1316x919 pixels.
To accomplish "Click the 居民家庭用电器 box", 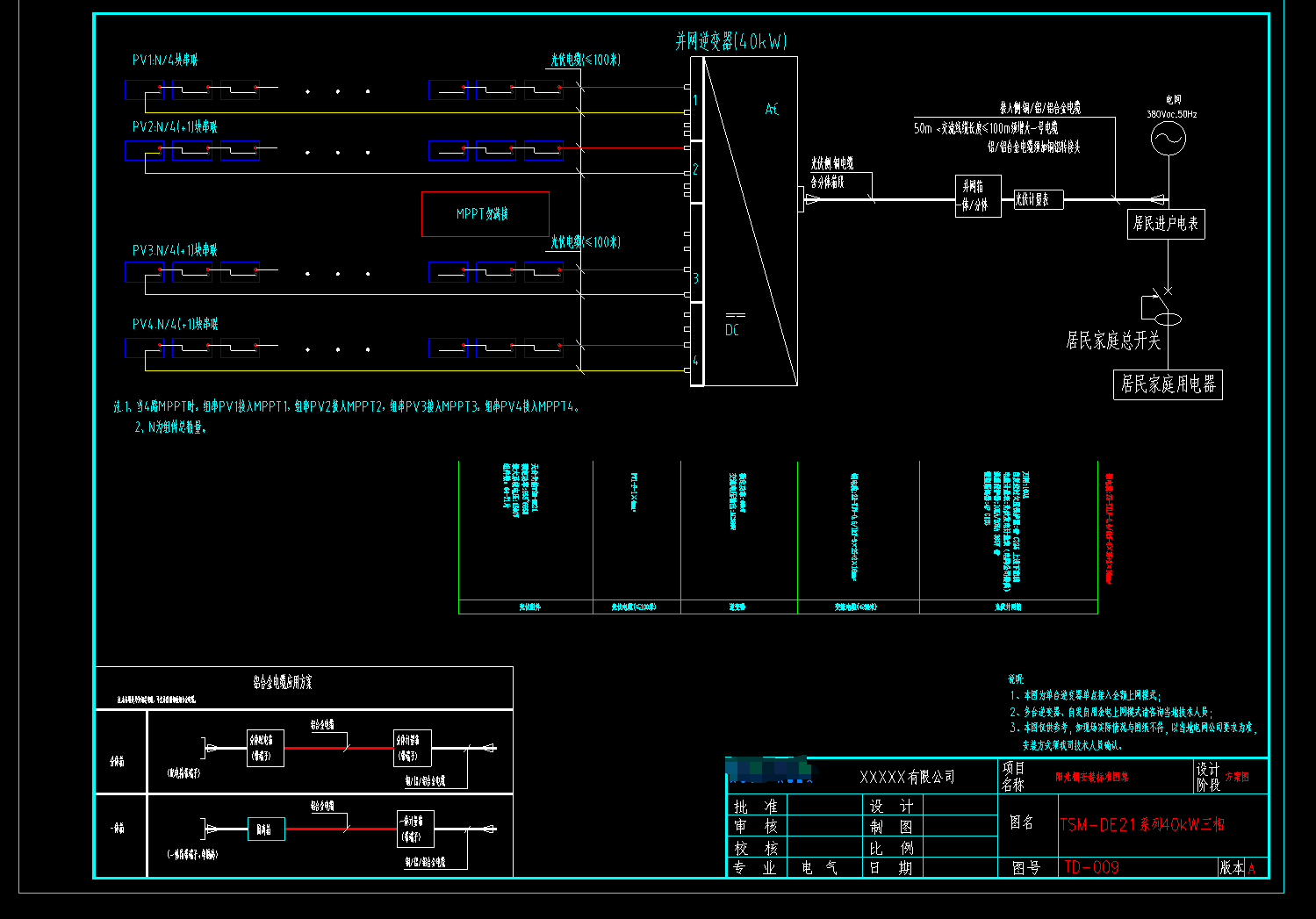I will 1168,384.
